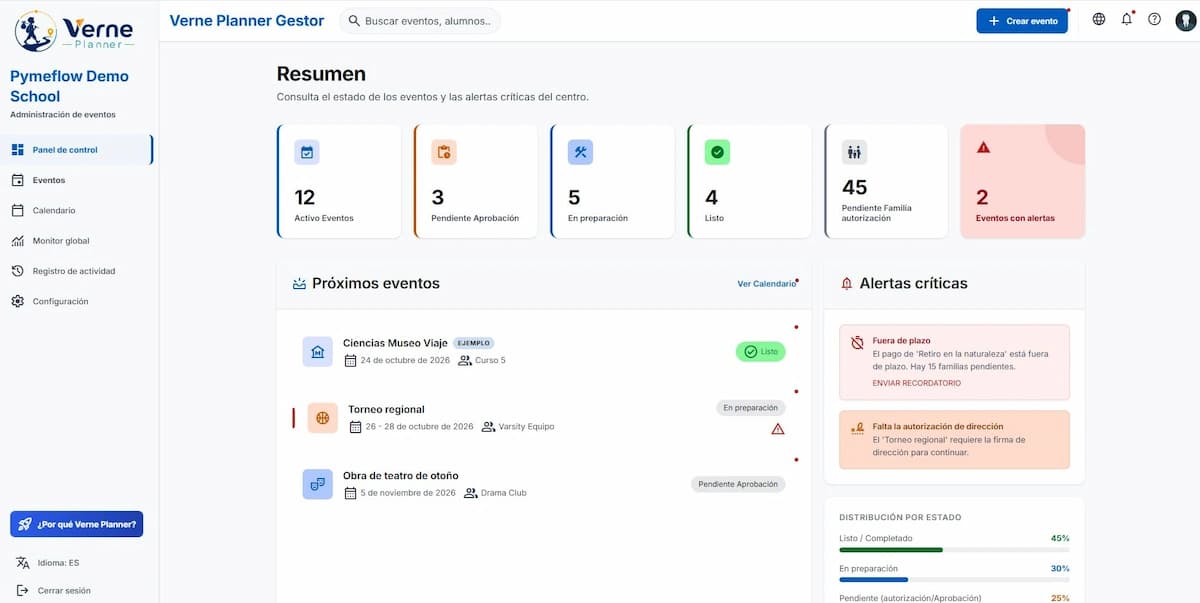Open the Eventos con alertas card
Image resolution: width=1200 pixels, height=603 pixels.
1023,181
